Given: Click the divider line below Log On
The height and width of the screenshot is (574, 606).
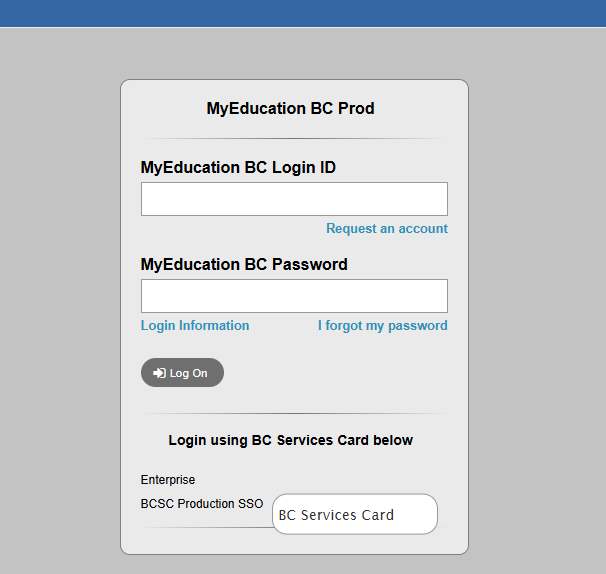Looking at the screenshot, I should tap(292, 413).
